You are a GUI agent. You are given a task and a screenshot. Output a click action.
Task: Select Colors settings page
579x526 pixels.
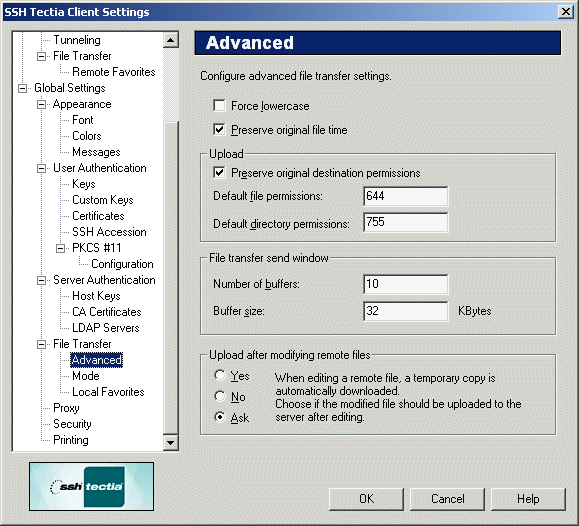(x=87, y=136)
